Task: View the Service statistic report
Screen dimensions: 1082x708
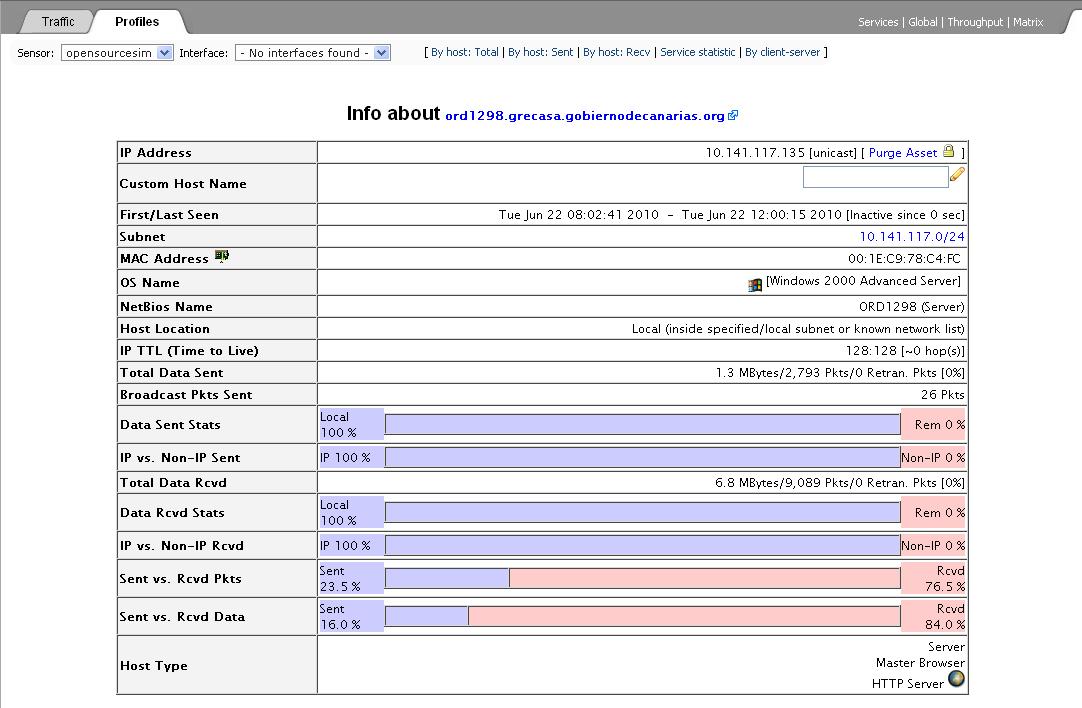Action: (698, 52)
